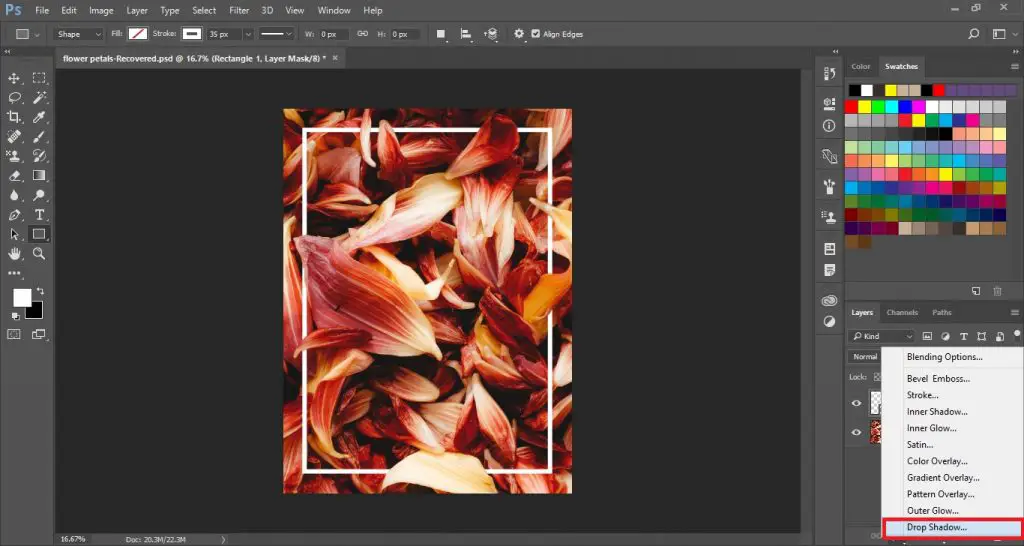Select the Dodge tool

tap(39, 195)
